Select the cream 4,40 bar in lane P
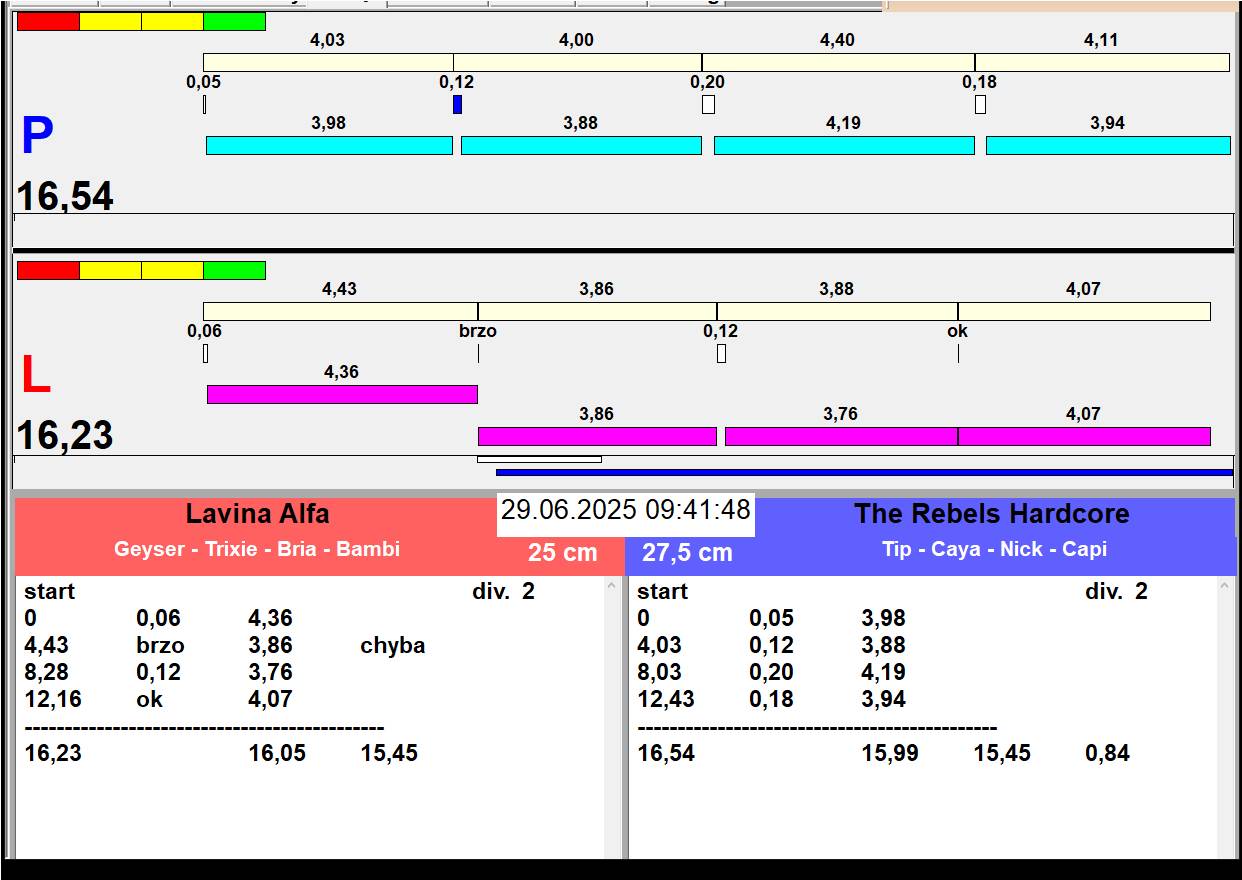1242x880 pixels. (x=838, y=62)
